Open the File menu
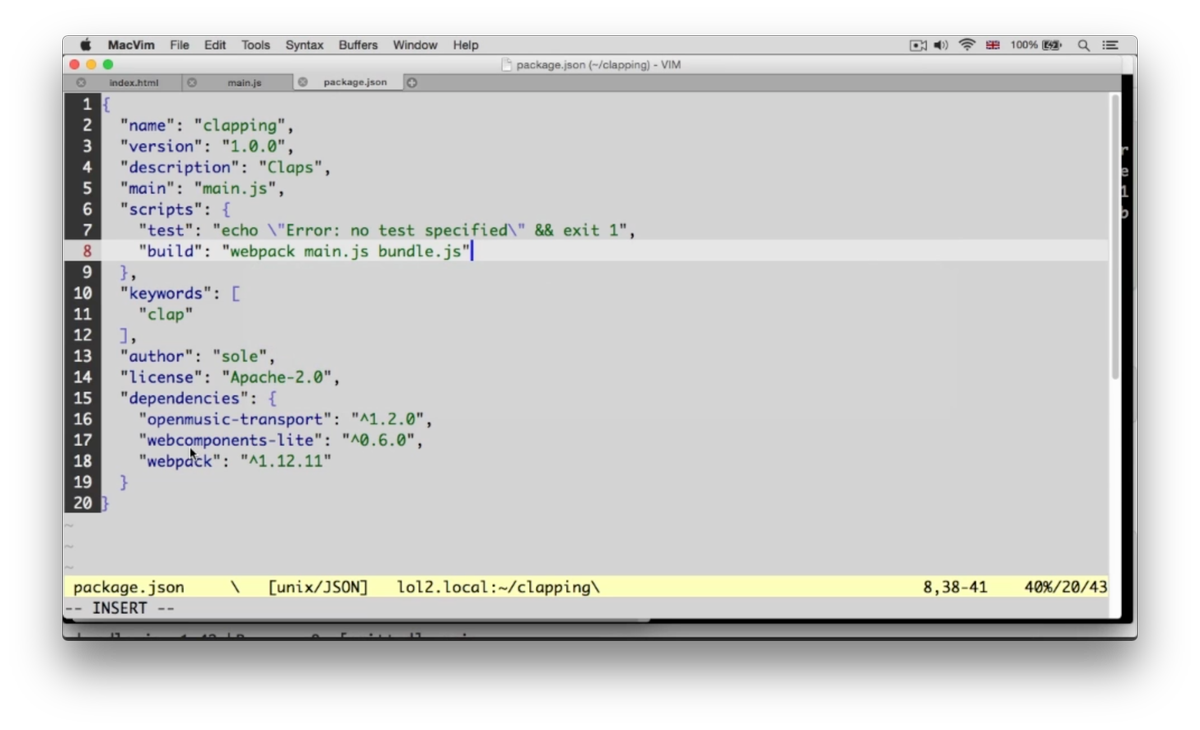The width and height of the screenshot is (1200, 730). pyautogui.click(x=179, y=45)
